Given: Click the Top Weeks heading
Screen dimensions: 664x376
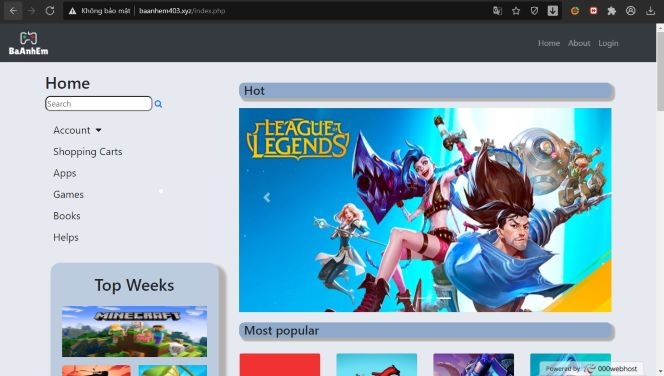Looking at the screenshot, I should [x=134, y=285].
